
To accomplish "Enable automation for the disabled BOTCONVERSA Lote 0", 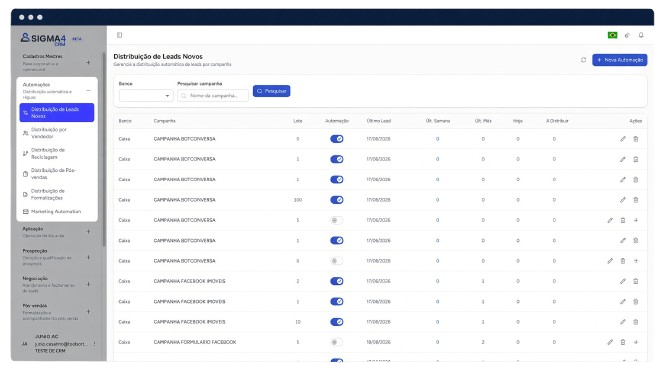I will [337, 261].
